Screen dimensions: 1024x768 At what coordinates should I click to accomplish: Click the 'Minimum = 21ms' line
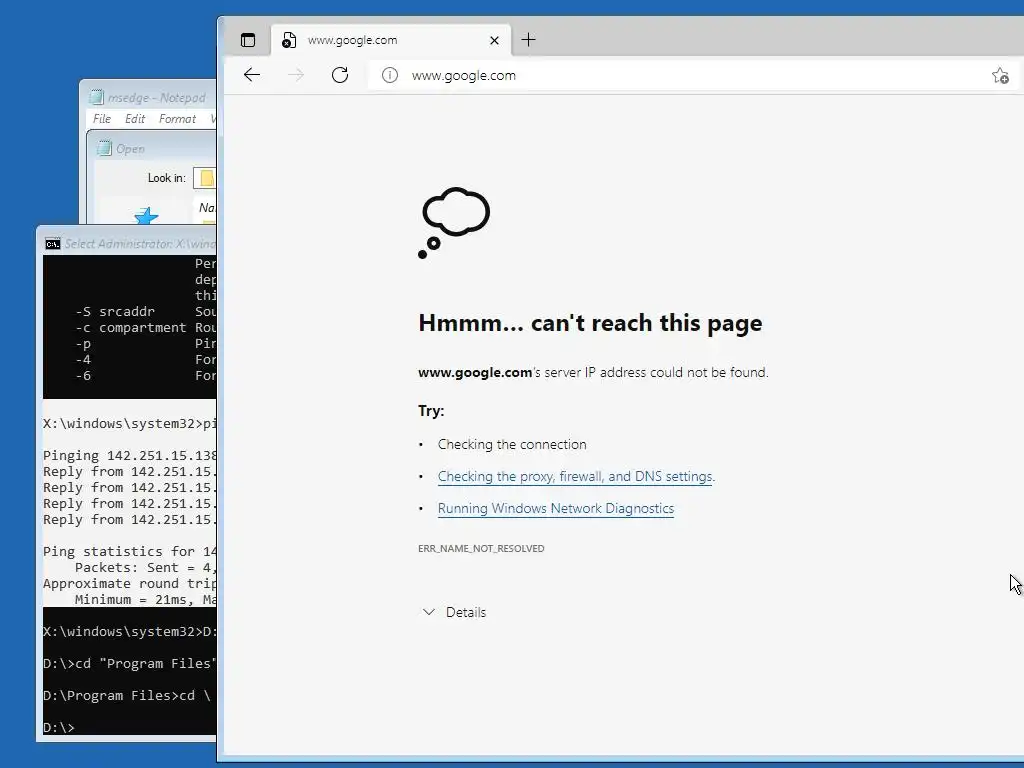[145, 600]
